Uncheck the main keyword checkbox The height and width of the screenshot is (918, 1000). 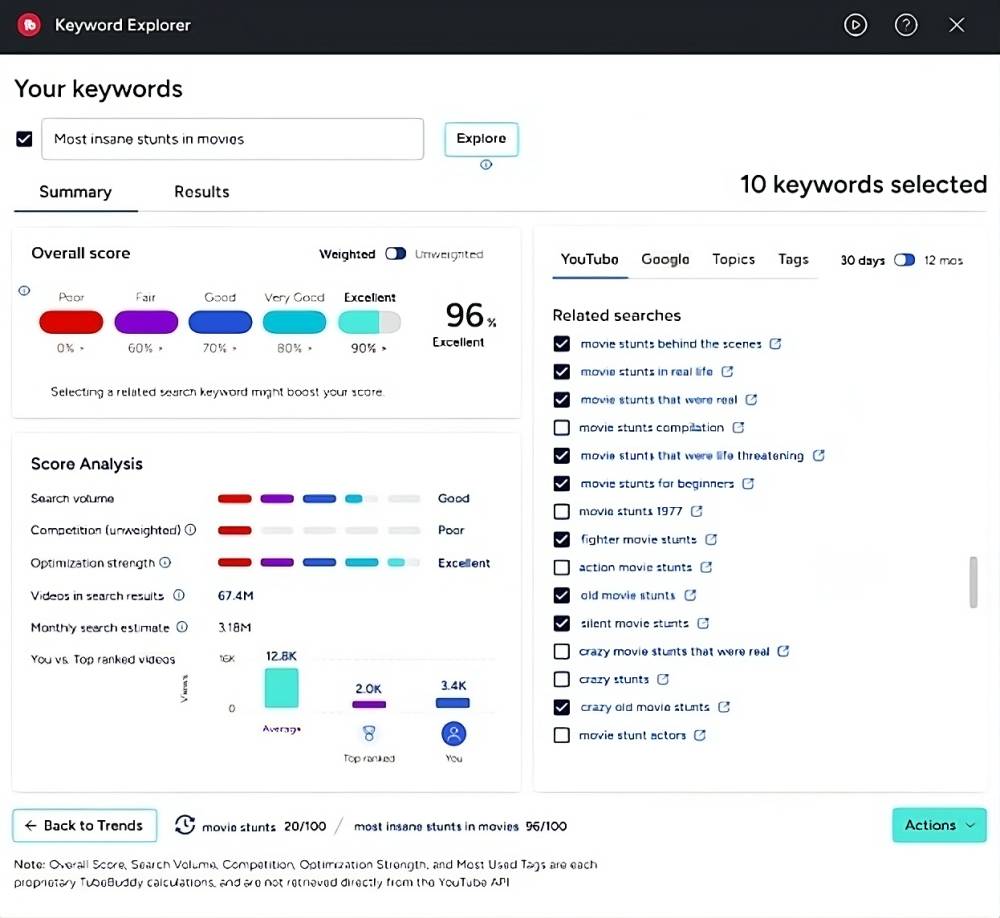tap(24, 139)
